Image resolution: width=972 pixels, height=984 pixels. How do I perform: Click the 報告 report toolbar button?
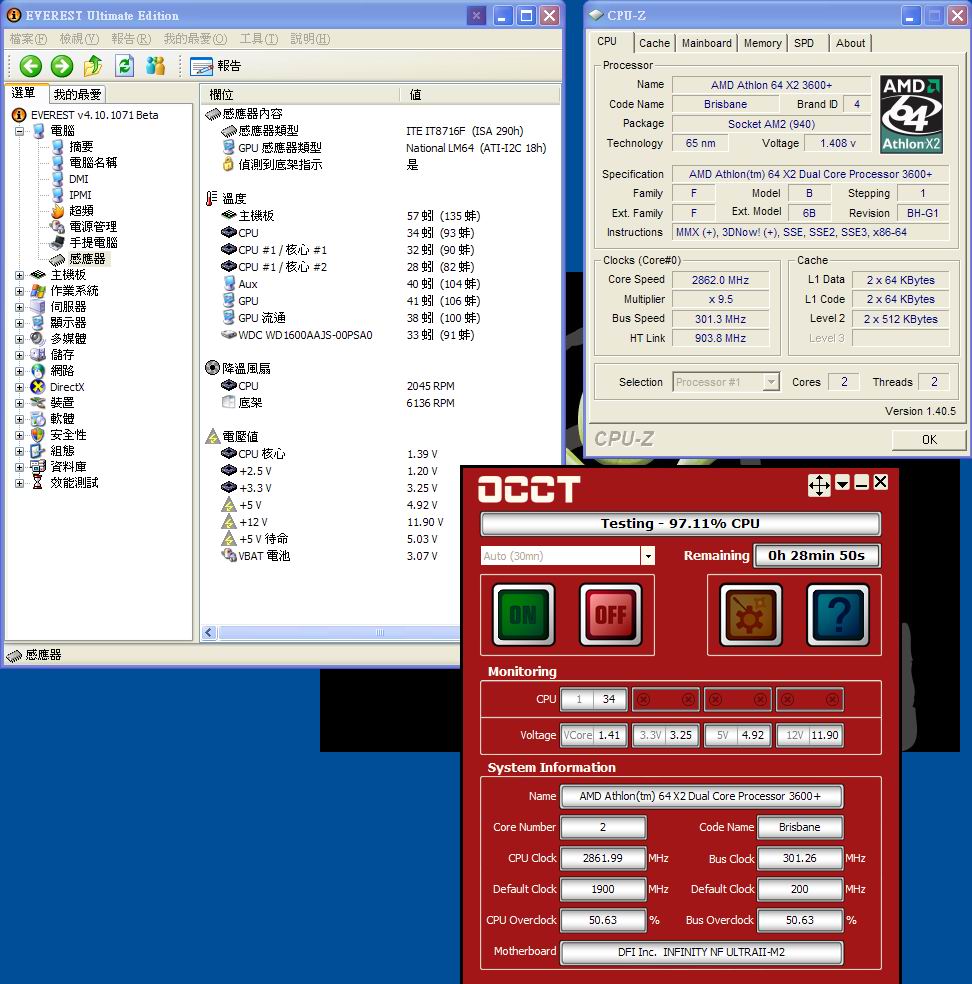(x=216, y=66)
